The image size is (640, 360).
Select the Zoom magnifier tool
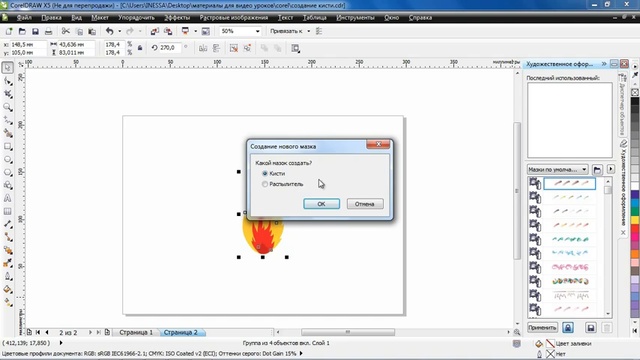point(8,107)
